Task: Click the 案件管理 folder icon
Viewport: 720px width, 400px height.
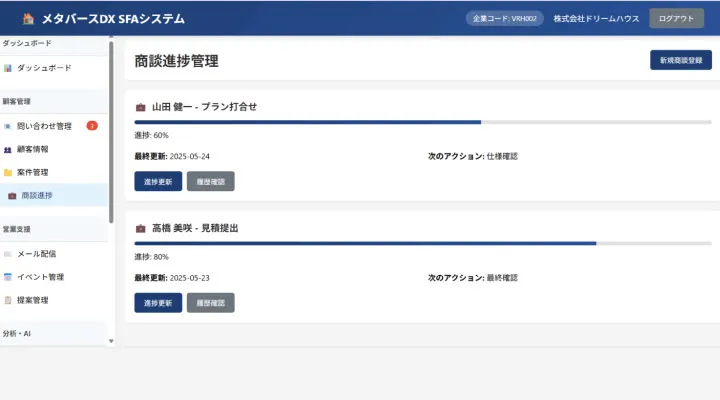Action: click(x=8, y=173)
